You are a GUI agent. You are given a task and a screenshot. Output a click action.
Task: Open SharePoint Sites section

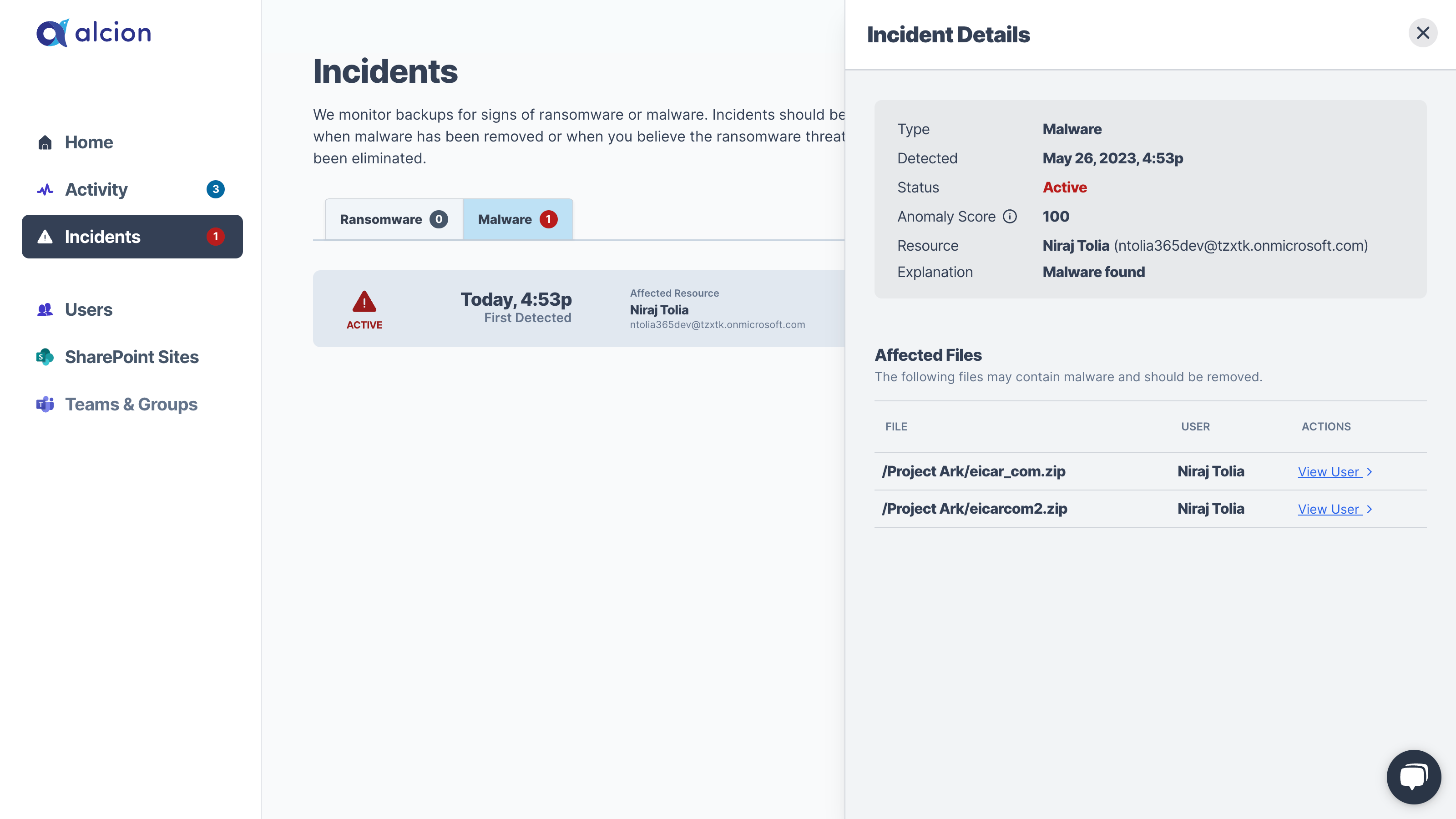pos(131,356)
